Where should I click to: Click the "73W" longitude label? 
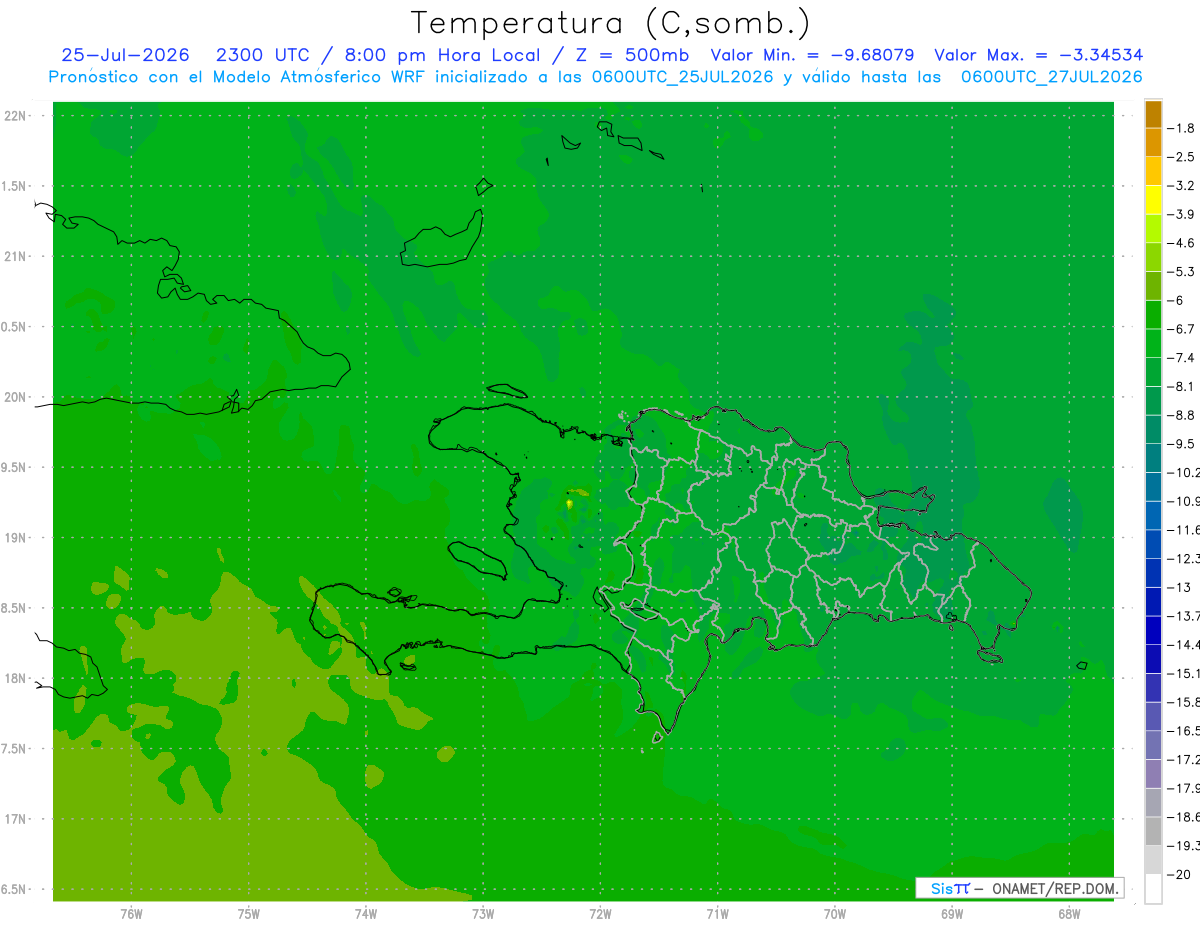click(483, 913)
